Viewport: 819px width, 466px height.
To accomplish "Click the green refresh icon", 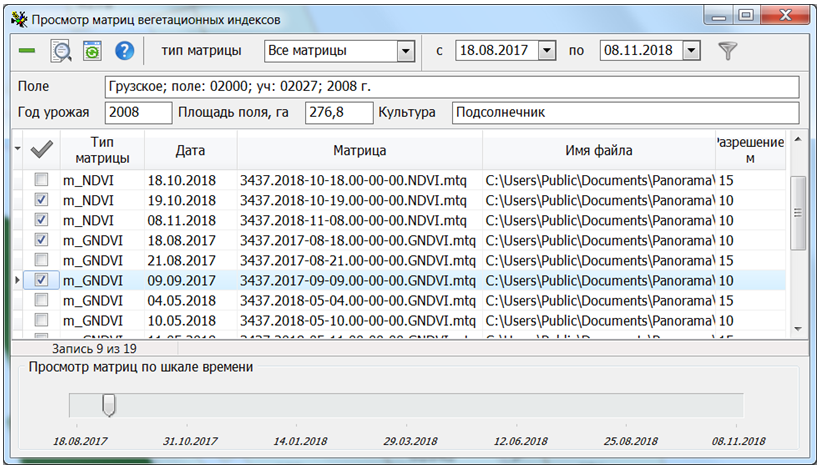I will (92, 51).
